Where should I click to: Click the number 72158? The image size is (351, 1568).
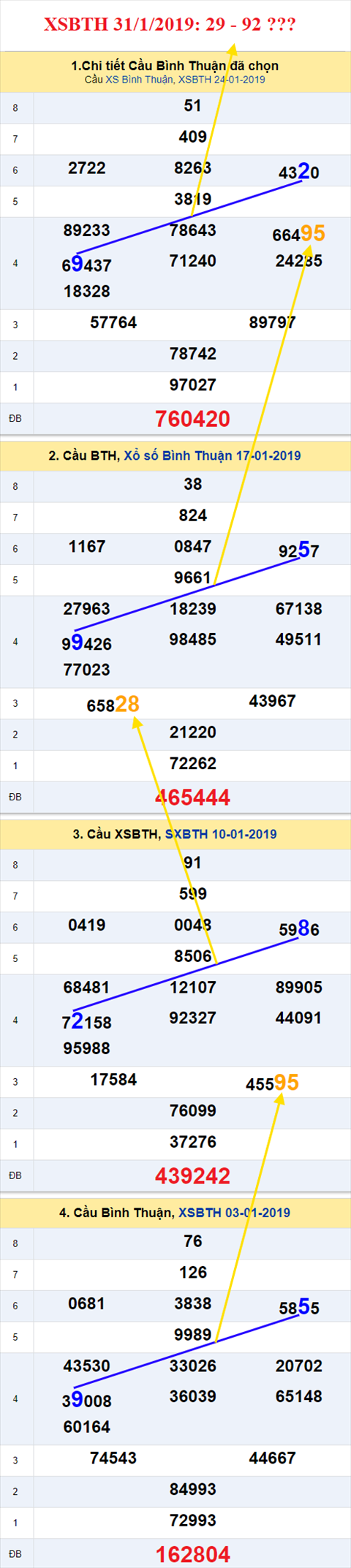click(x=87, y=1022)
